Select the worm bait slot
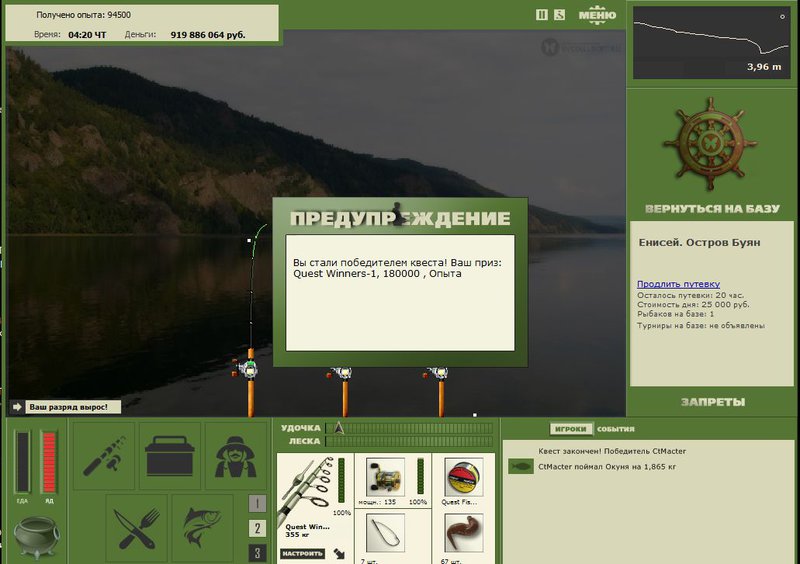The image size is (800, 564). (x=464, y=533)
